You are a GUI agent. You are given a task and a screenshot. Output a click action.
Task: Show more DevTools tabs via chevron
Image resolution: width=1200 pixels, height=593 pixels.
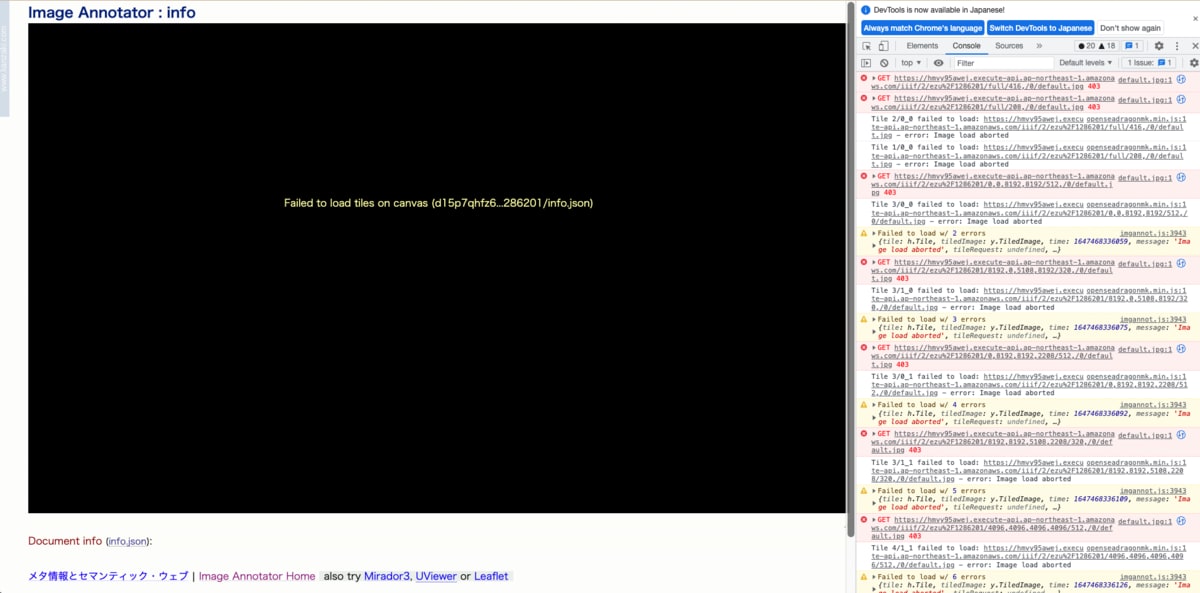pos(1038,46)
